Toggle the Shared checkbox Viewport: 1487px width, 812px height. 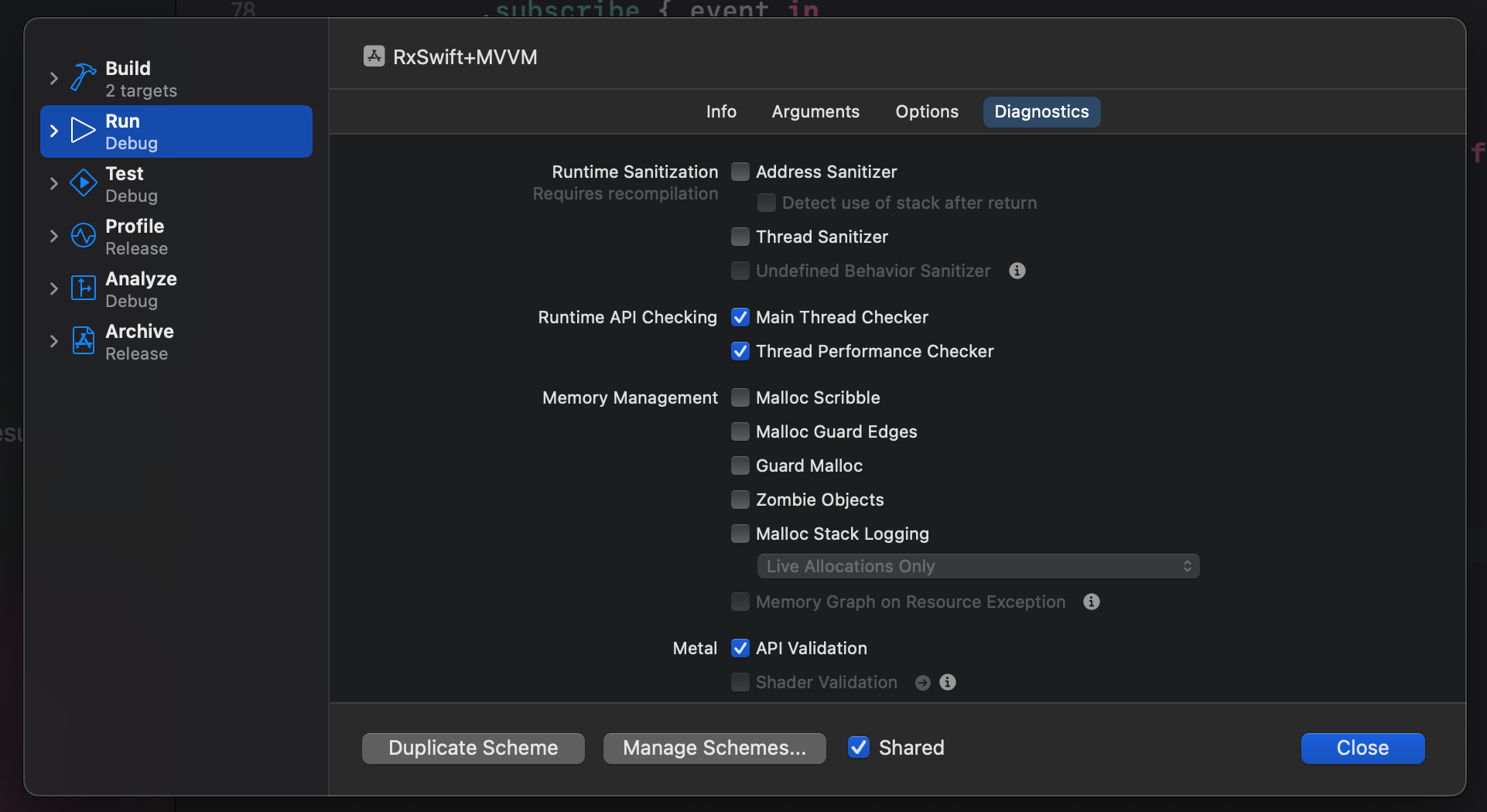click(859, 747)
